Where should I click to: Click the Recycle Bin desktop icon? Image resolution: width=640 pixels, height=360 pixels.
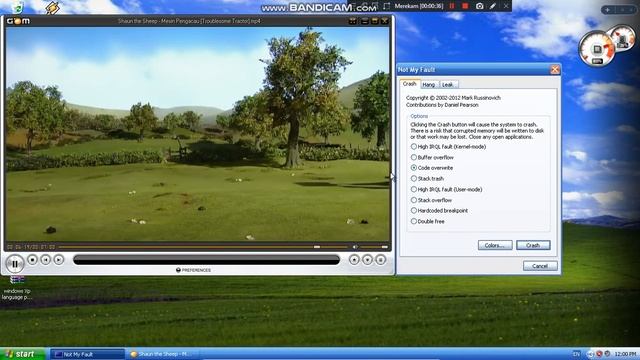pyautogui.click(x=17, y=6)
